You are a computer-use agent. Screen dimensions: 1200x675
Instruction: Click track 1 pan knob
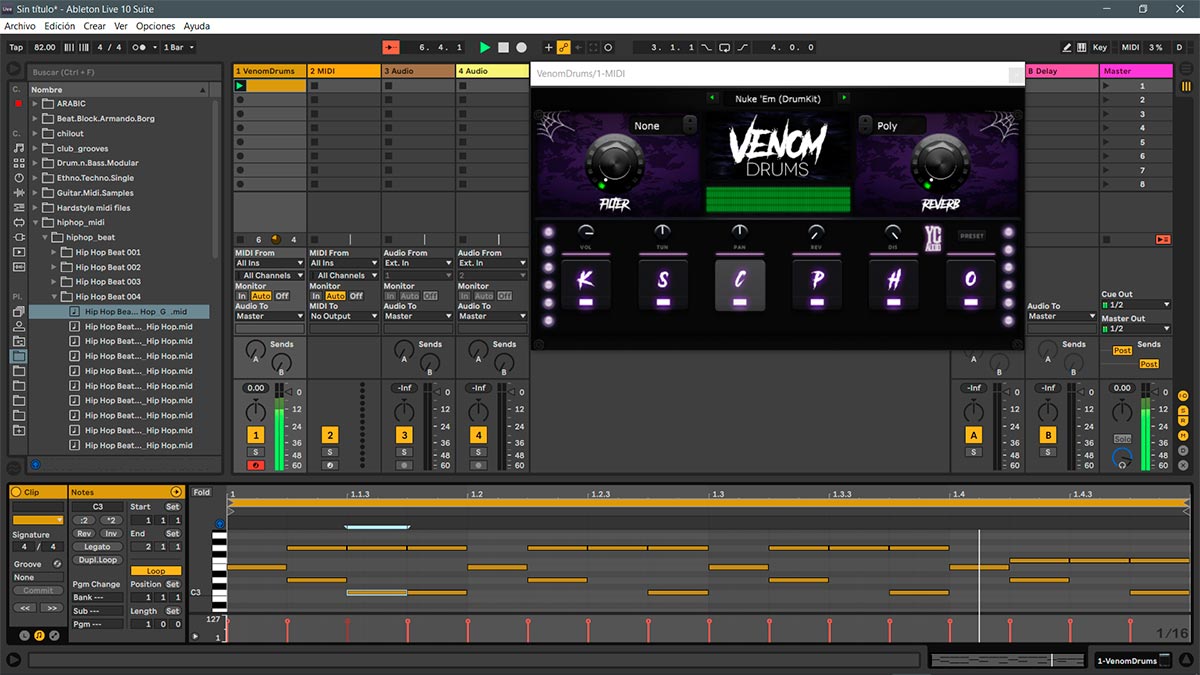click(256, 412)
